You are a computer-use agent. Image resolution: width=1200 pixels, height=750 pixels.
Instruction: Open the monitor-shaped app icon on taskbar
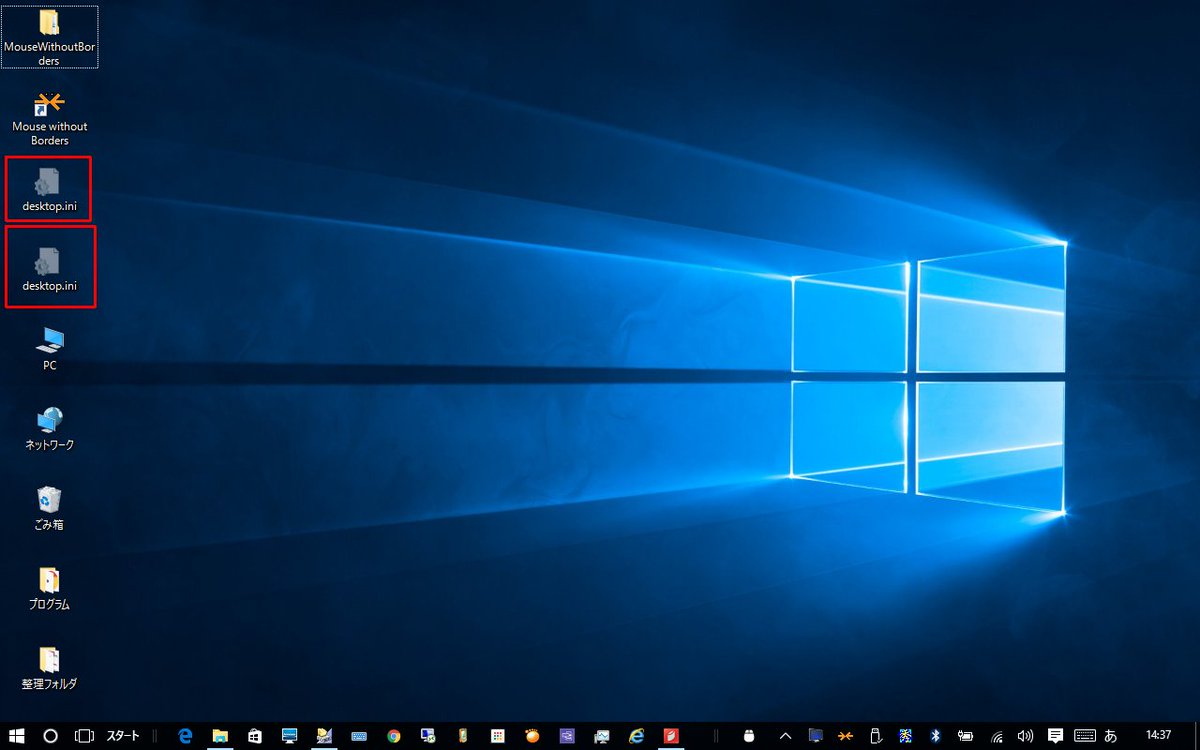coord(290,735)
